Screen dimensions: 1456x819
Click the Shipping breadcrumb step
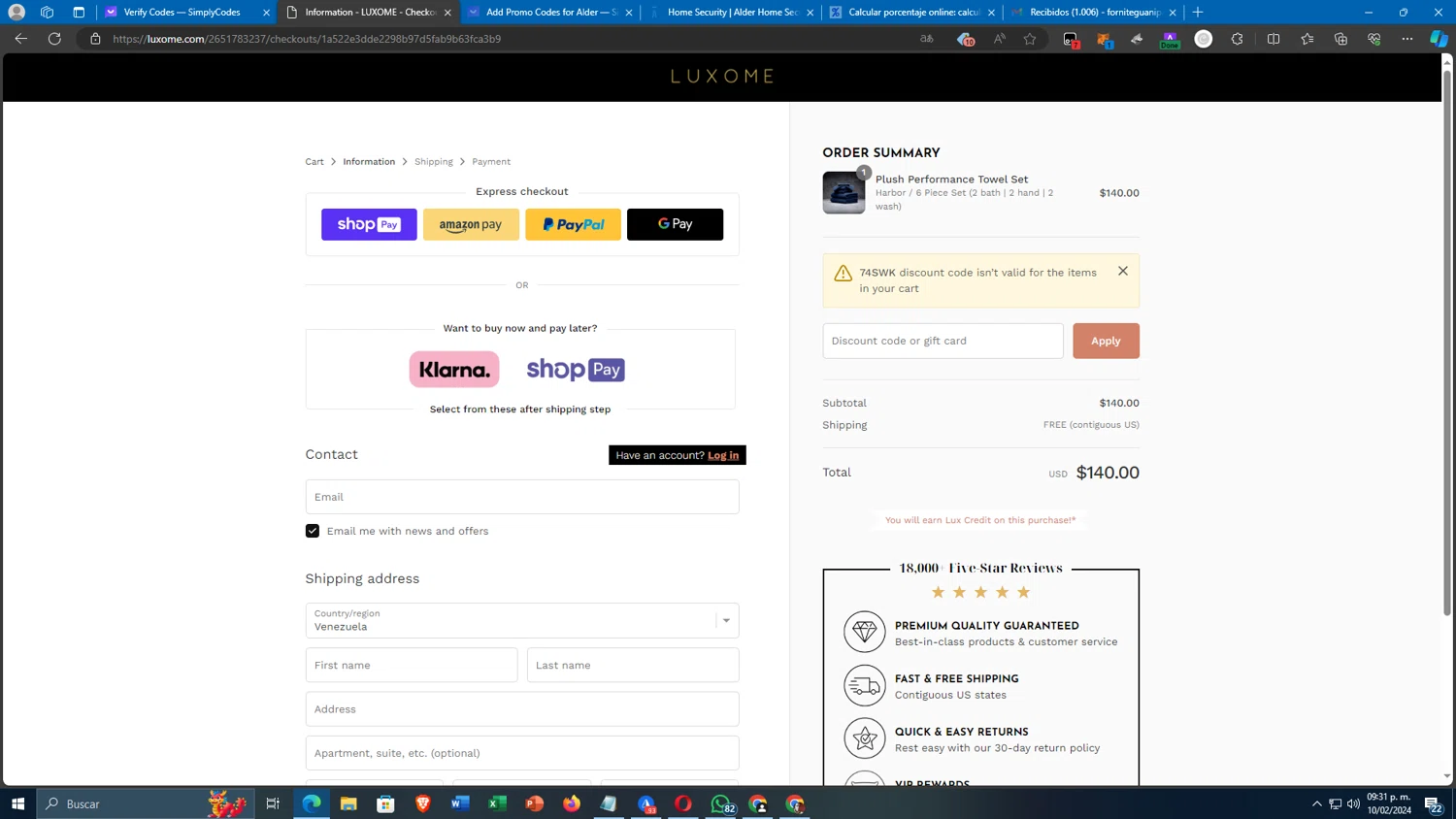(434, 162)
